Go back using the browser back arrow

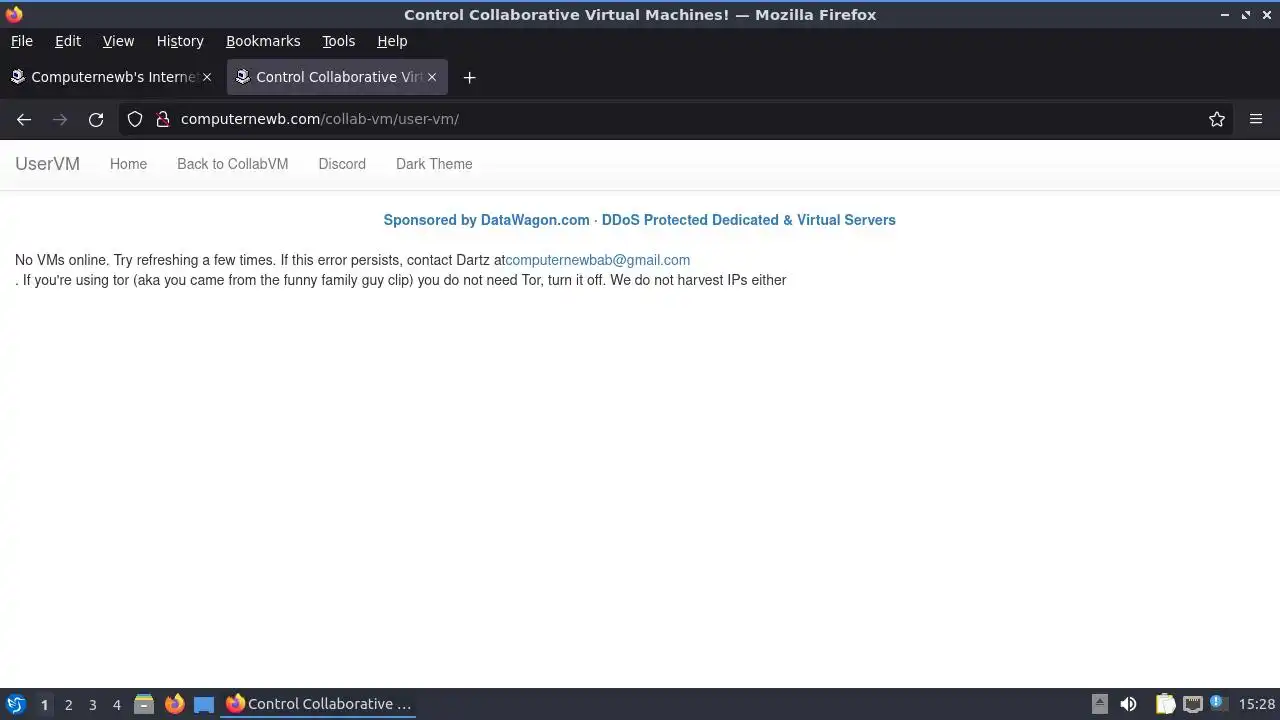click(24, 119)
